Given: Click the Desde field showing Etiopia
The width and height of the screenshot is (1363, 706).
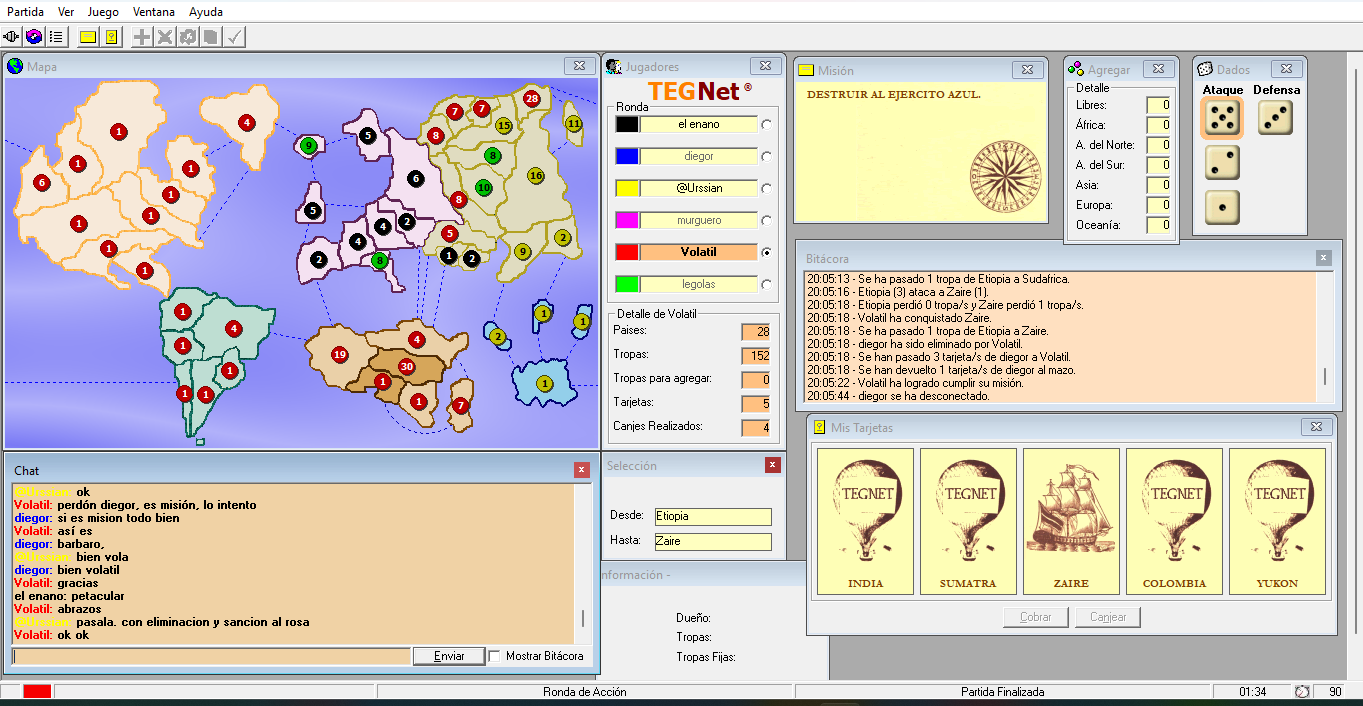Looking at the screenshot, I should pos(713,516).
